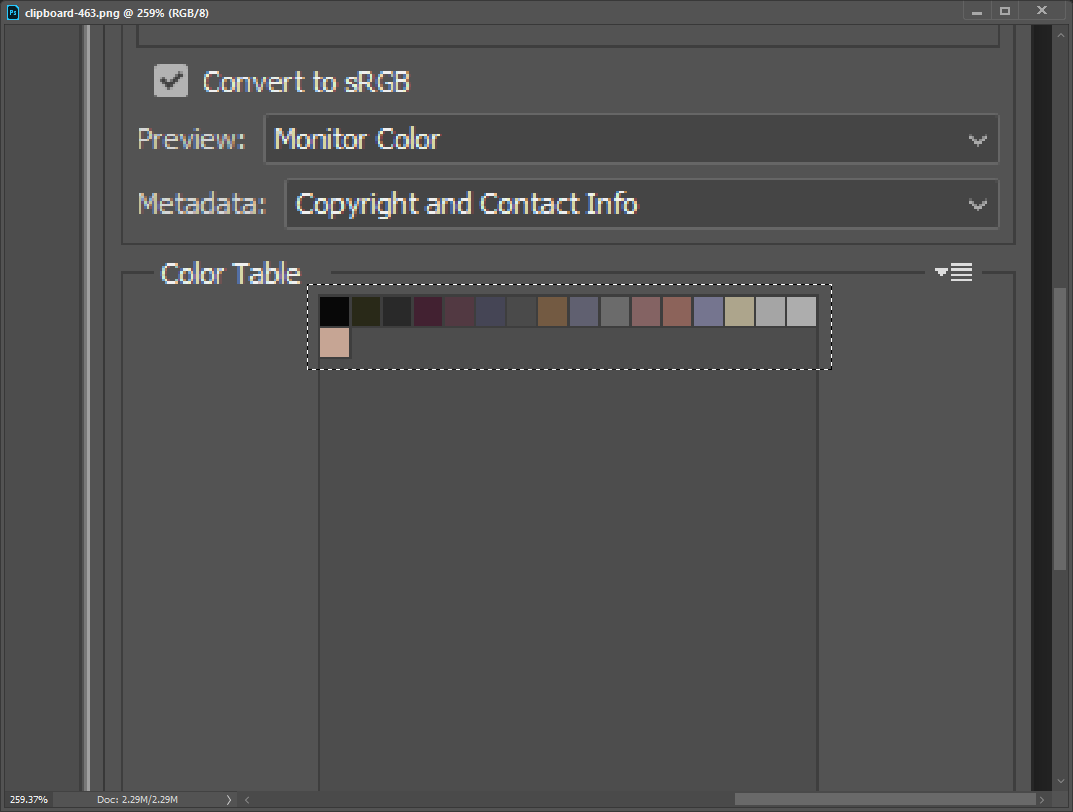The image size is (1073, 812).
Task: Click the horizontal scrollbar right arrow
Action: click(x=1045, y=800)
